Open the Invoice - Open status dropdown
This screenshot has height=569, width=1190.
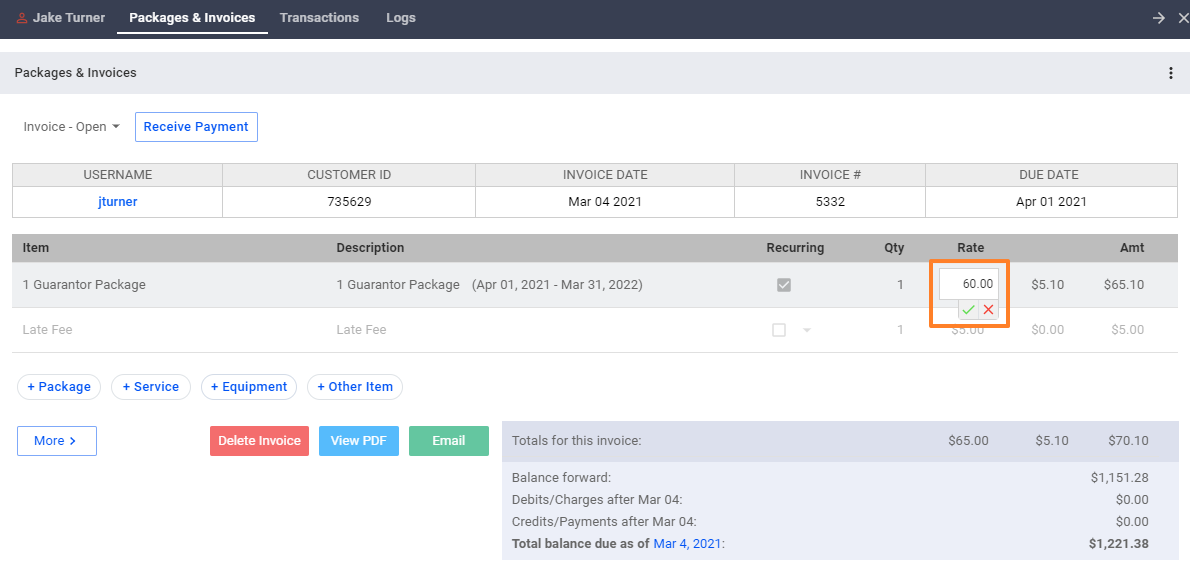[x=71, y=127]
